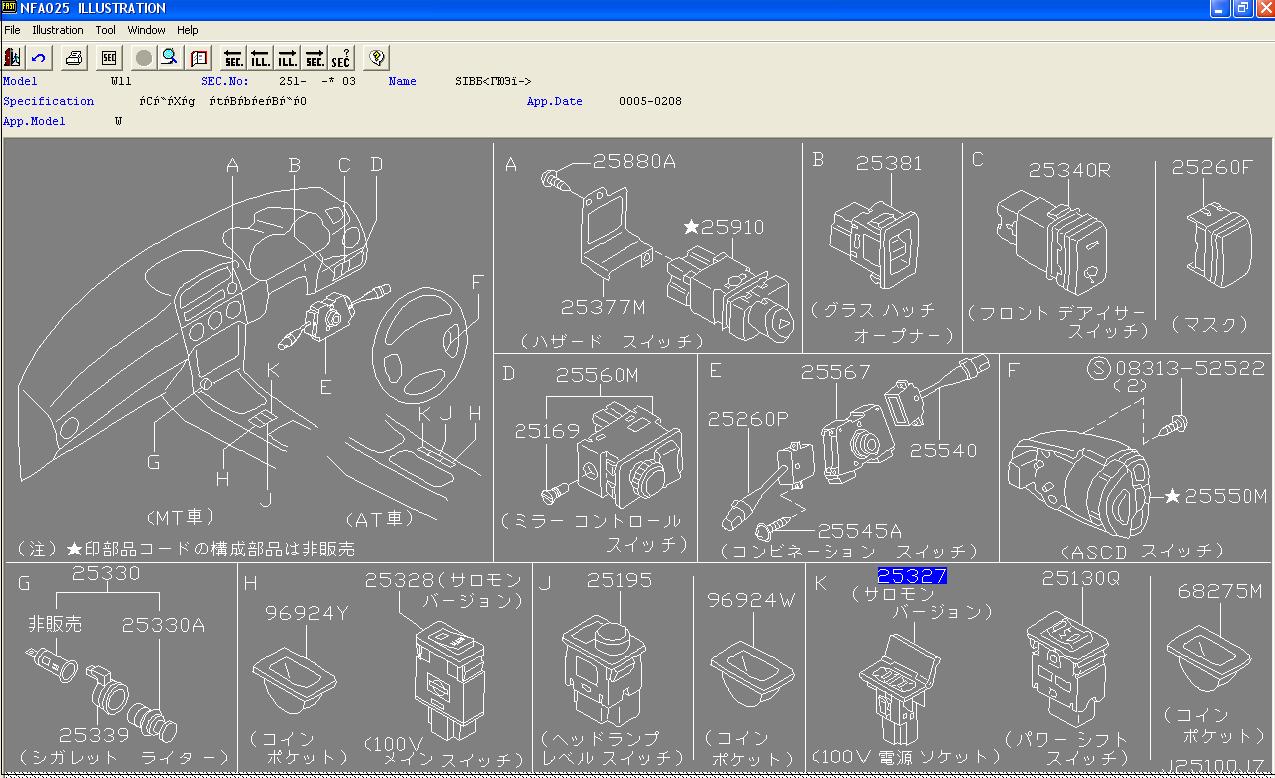Select part number 25910 hazard switch

click(732, 228)
